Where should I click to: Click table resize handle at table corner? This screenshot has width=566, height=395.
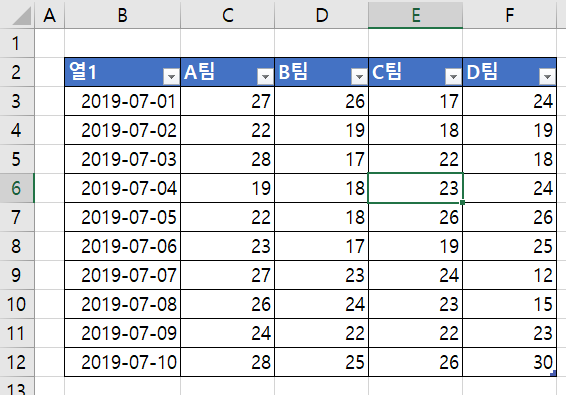553,374
